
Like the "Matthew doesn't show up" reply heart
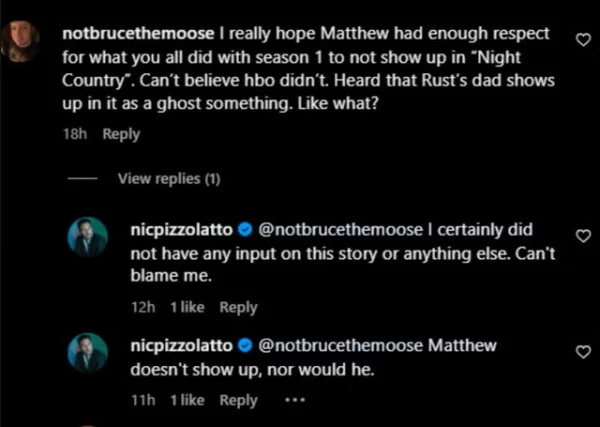583,352
